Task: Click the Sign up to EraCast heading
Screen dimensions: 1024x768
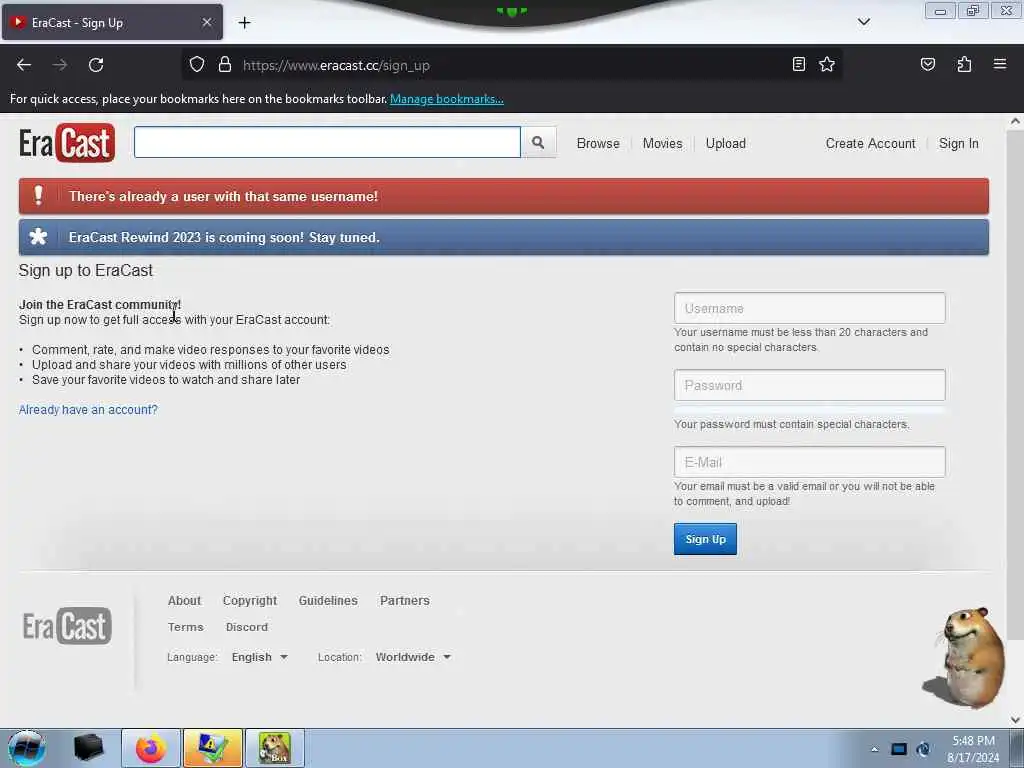Action: coord(86,270)
